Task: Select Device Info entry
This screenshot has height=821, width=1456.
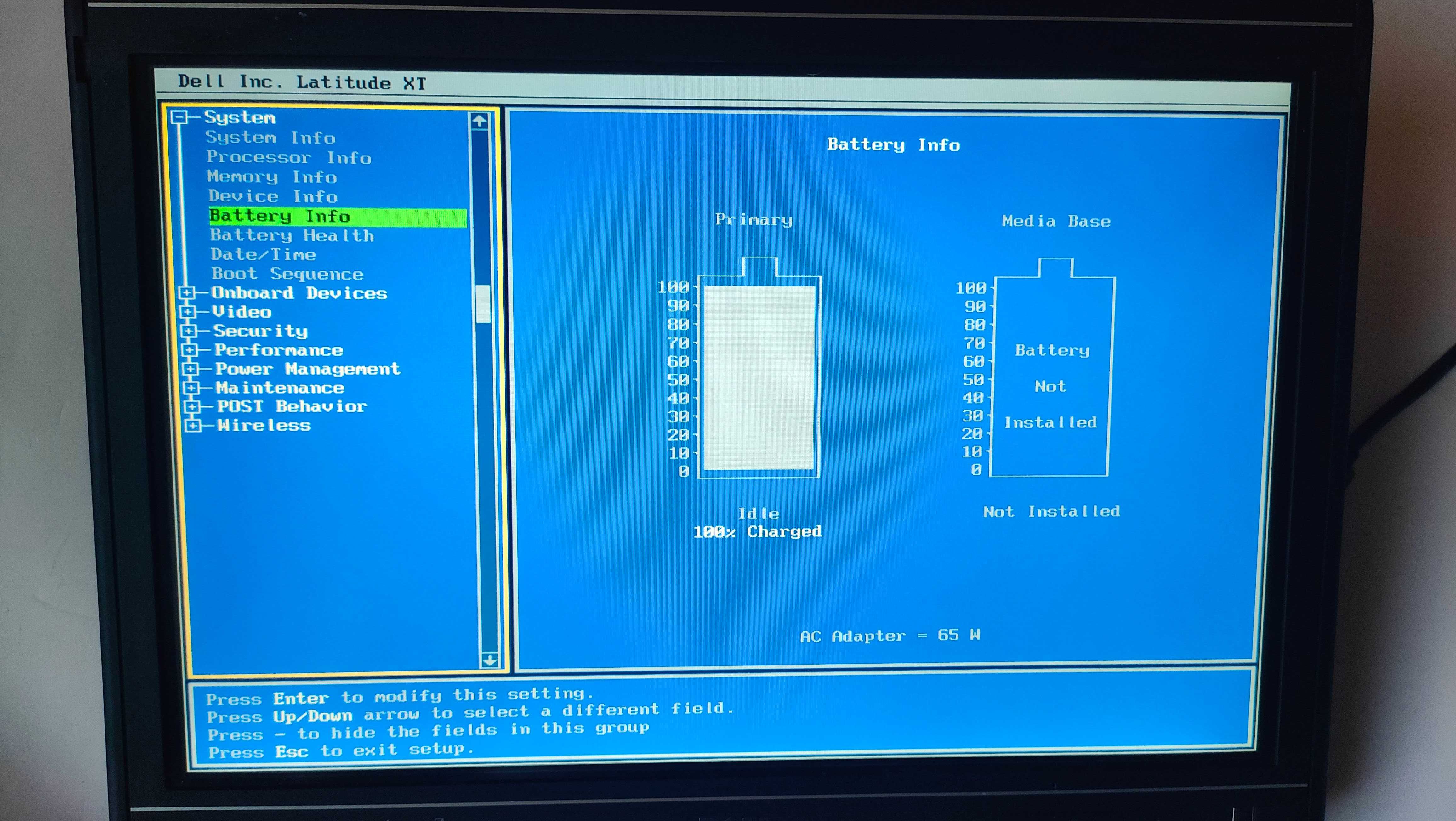Action: (273, 196)
